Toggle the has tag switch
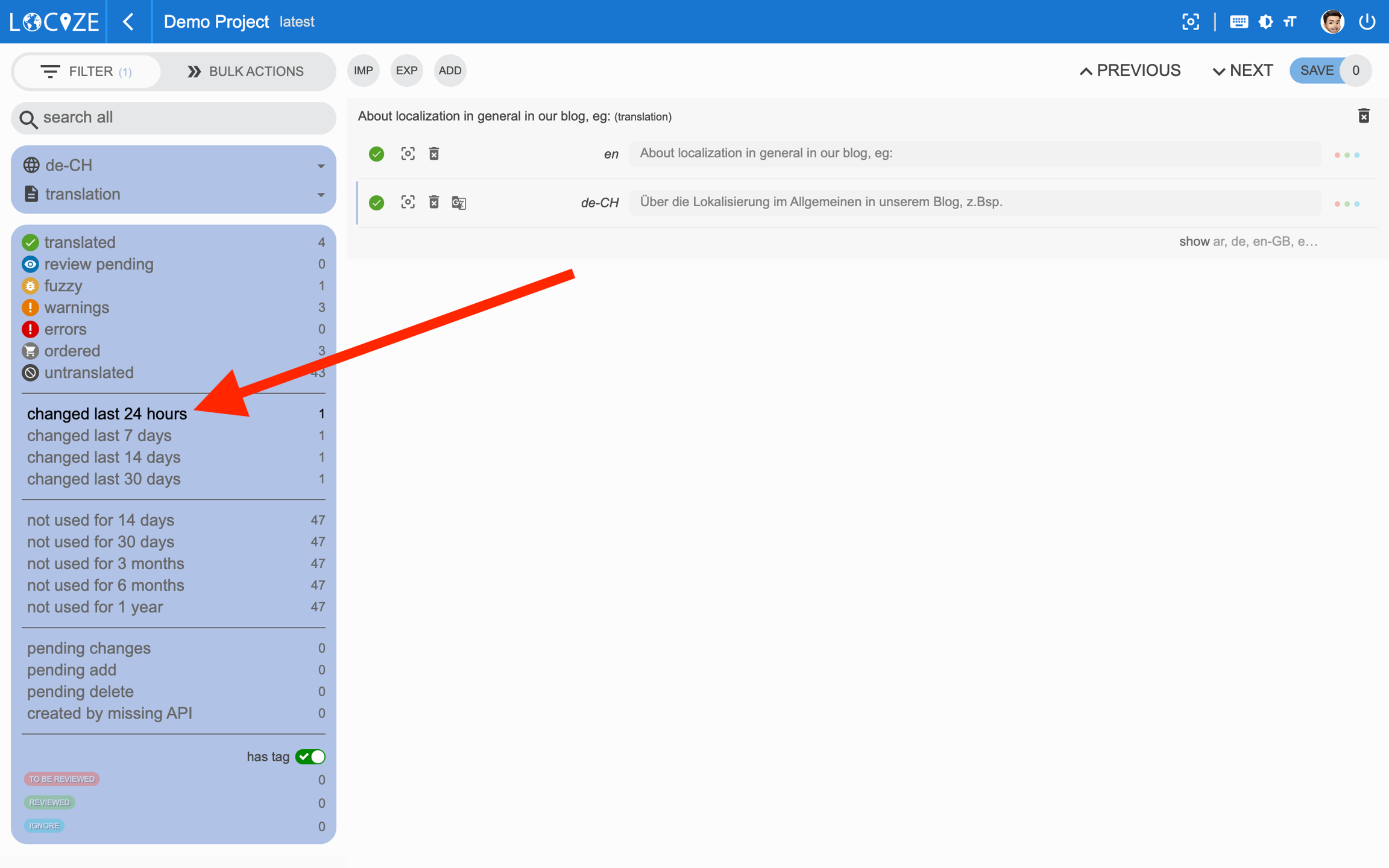The image size is (1389, 868). [310, 756]
